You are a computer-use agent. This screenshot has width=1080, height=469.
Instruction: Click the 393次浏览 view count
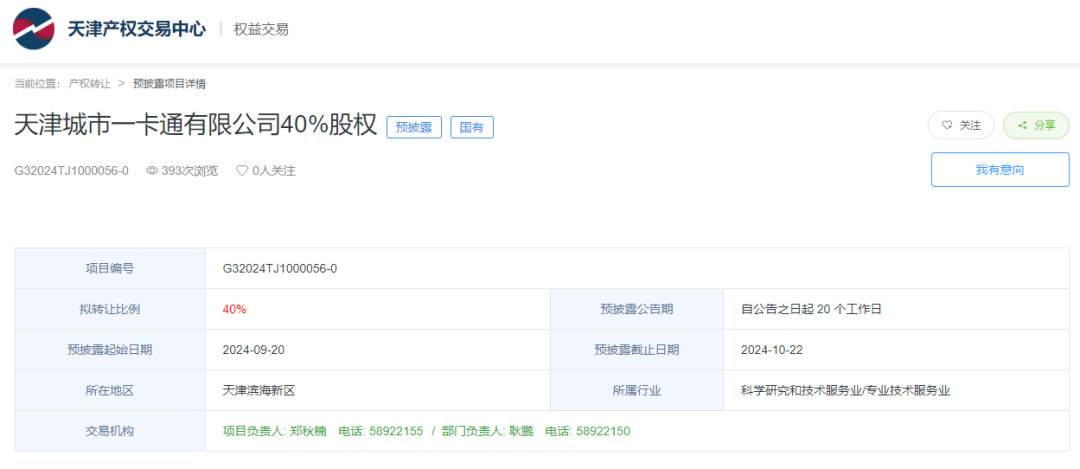point(189,171)
